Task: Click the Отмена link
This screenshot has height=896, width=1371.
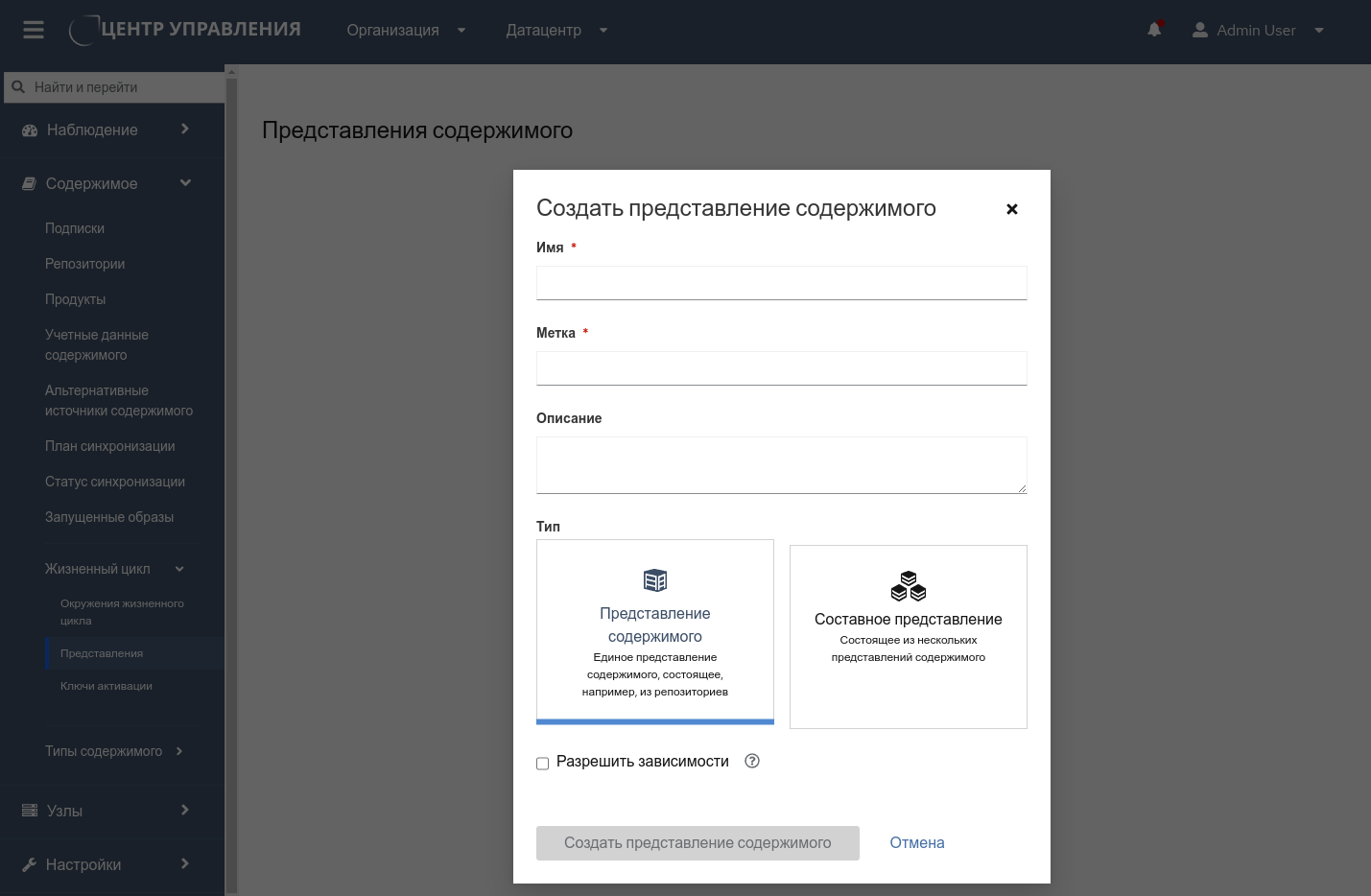Action: (x=916, y=842)
